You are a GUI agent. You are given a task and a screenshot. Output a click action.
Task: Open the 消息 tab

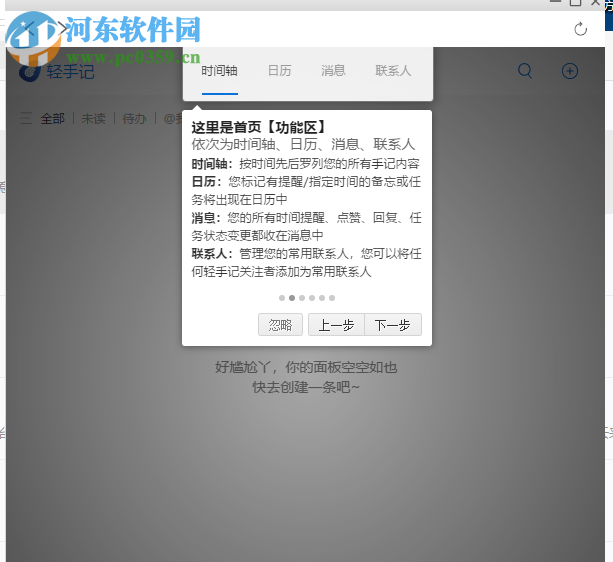click(333, 71)
